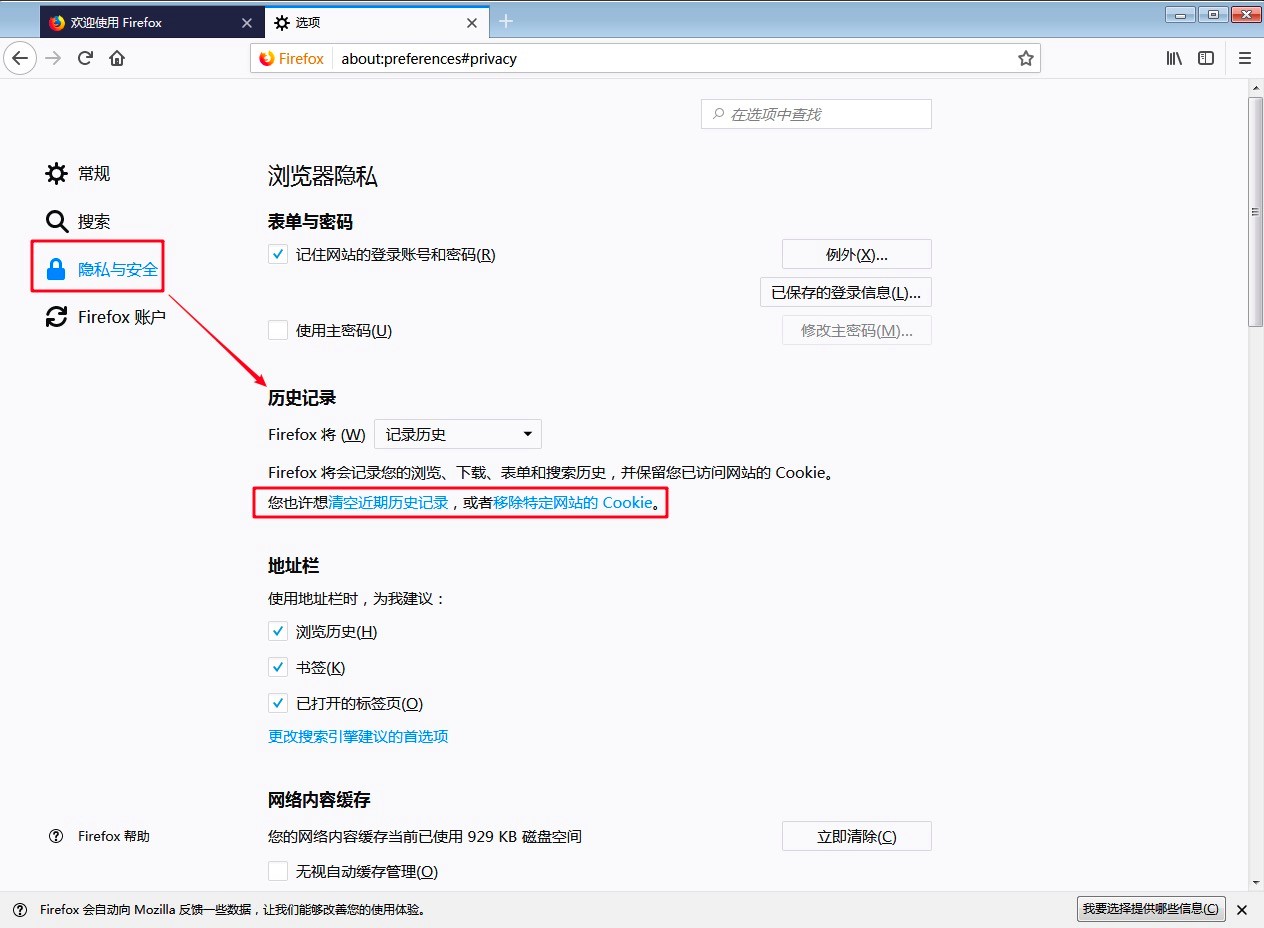Open a new tab with the plus icon
This screenshot has width=1264, height=928.
tap(505, 21)
